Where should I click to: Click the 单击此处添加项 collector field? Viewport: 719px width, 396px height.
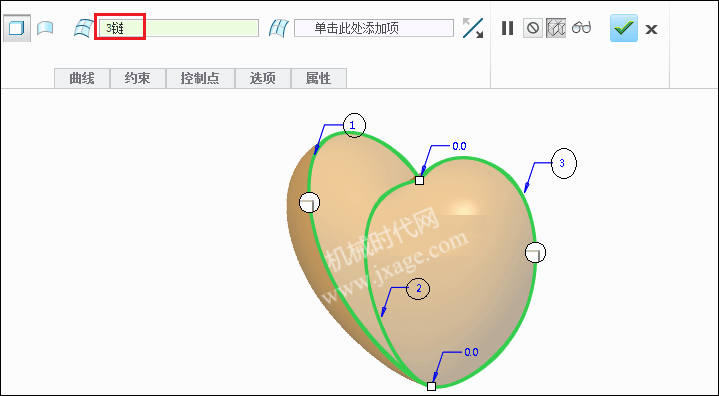coord(374,28)
